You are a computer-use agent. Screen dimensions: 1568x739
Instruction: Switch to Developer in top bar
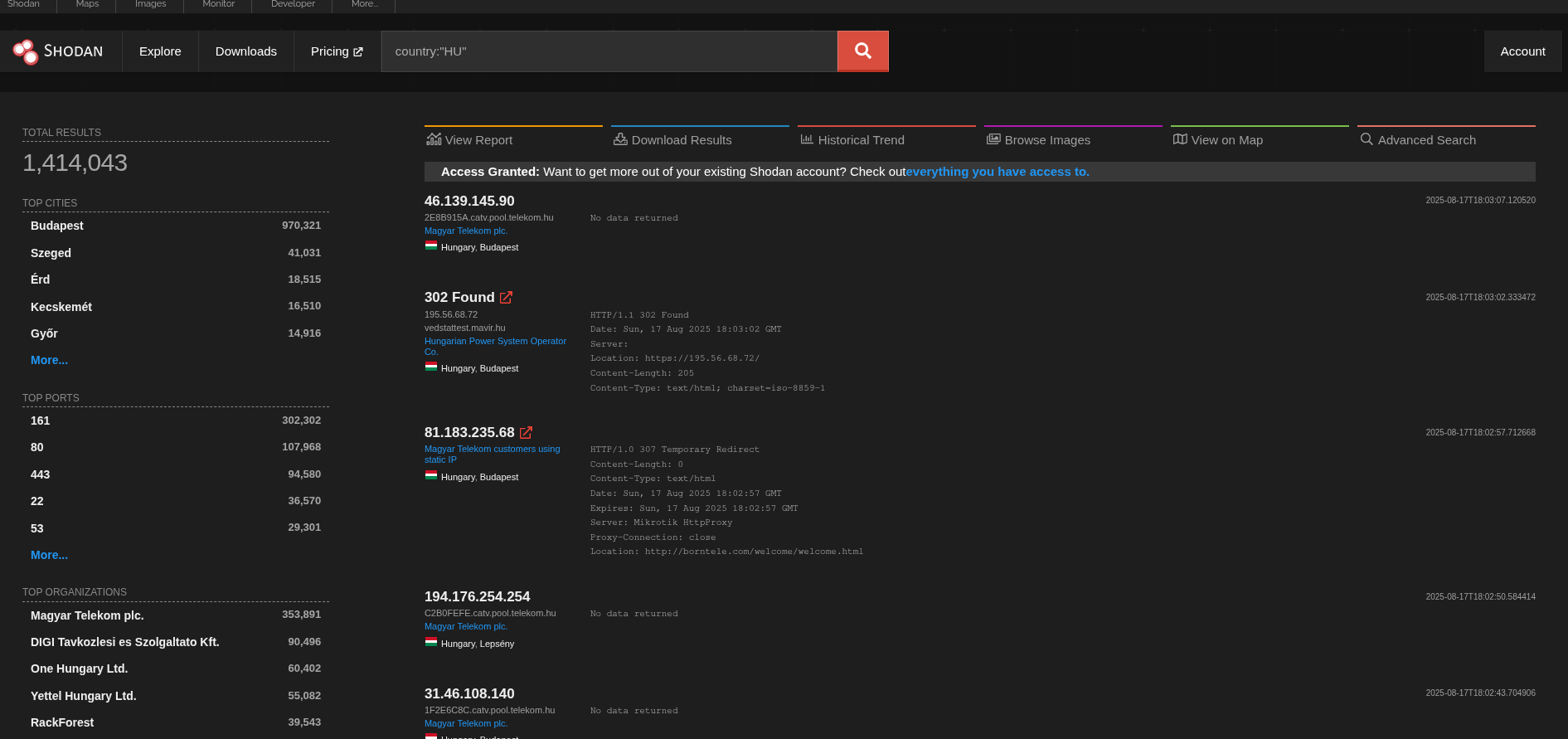point(293,4)
